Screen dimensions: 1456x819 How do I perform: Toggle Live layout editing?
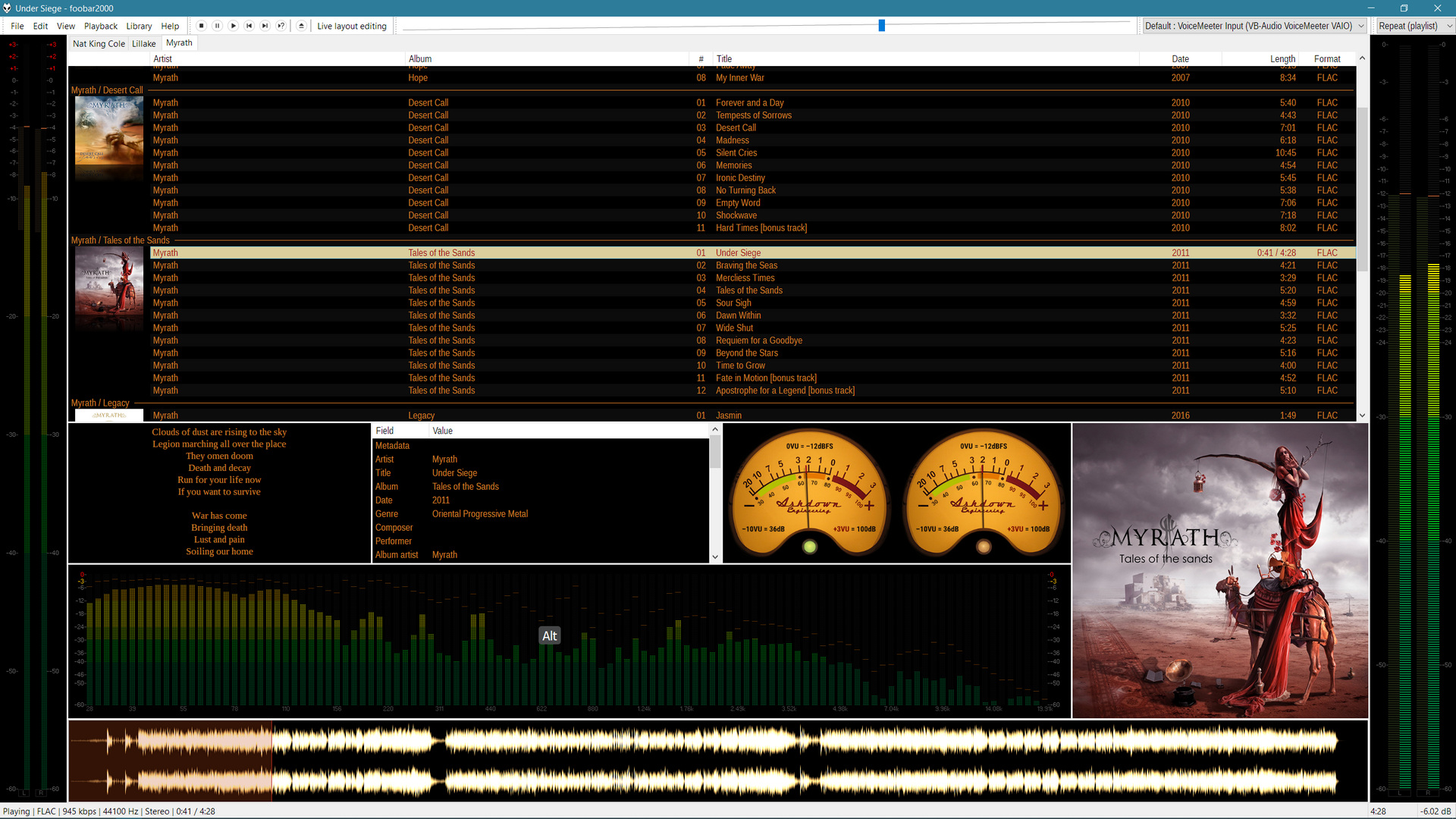(351, 26)
